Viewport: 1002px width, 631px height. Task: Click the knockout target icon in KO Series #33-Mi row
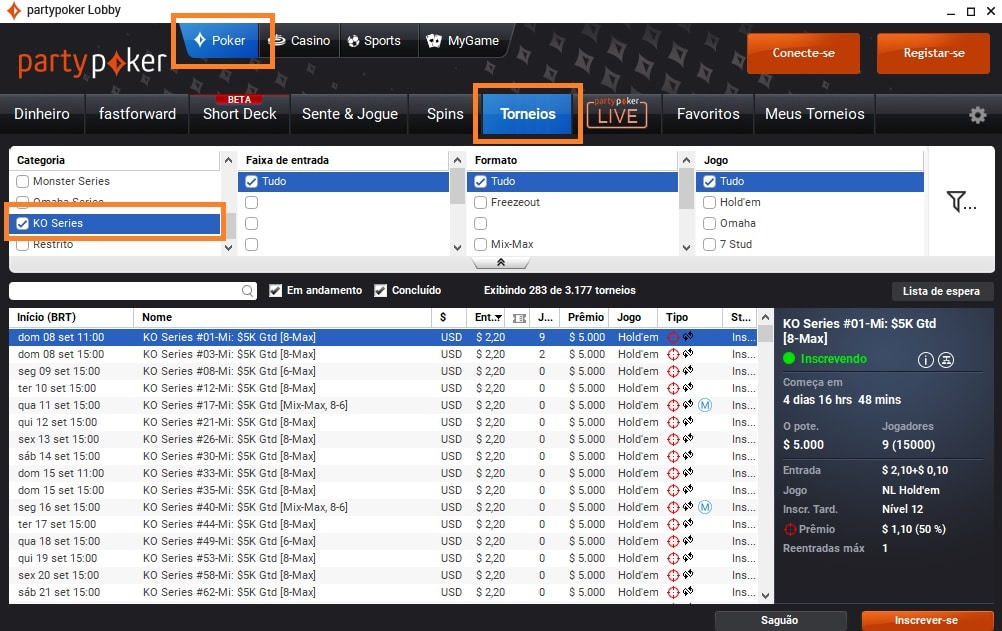pos(673,473)
